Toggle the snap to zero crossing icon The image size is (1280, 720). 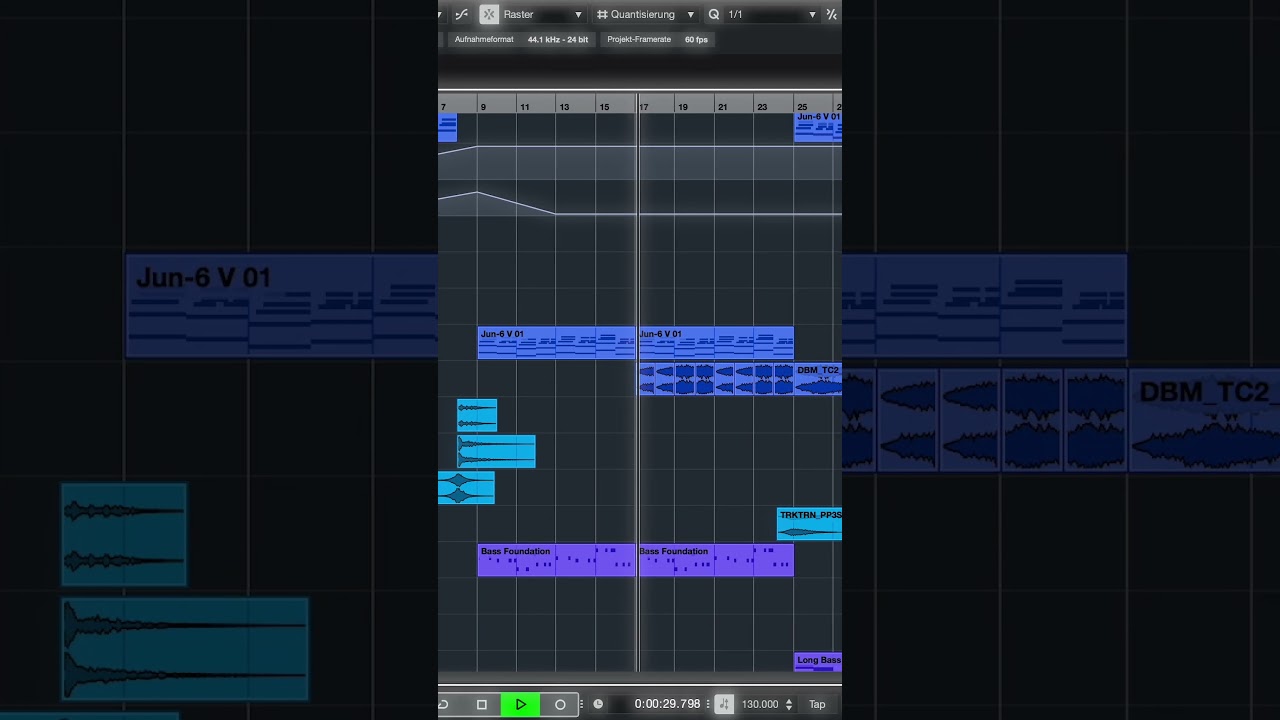point(461,14)
